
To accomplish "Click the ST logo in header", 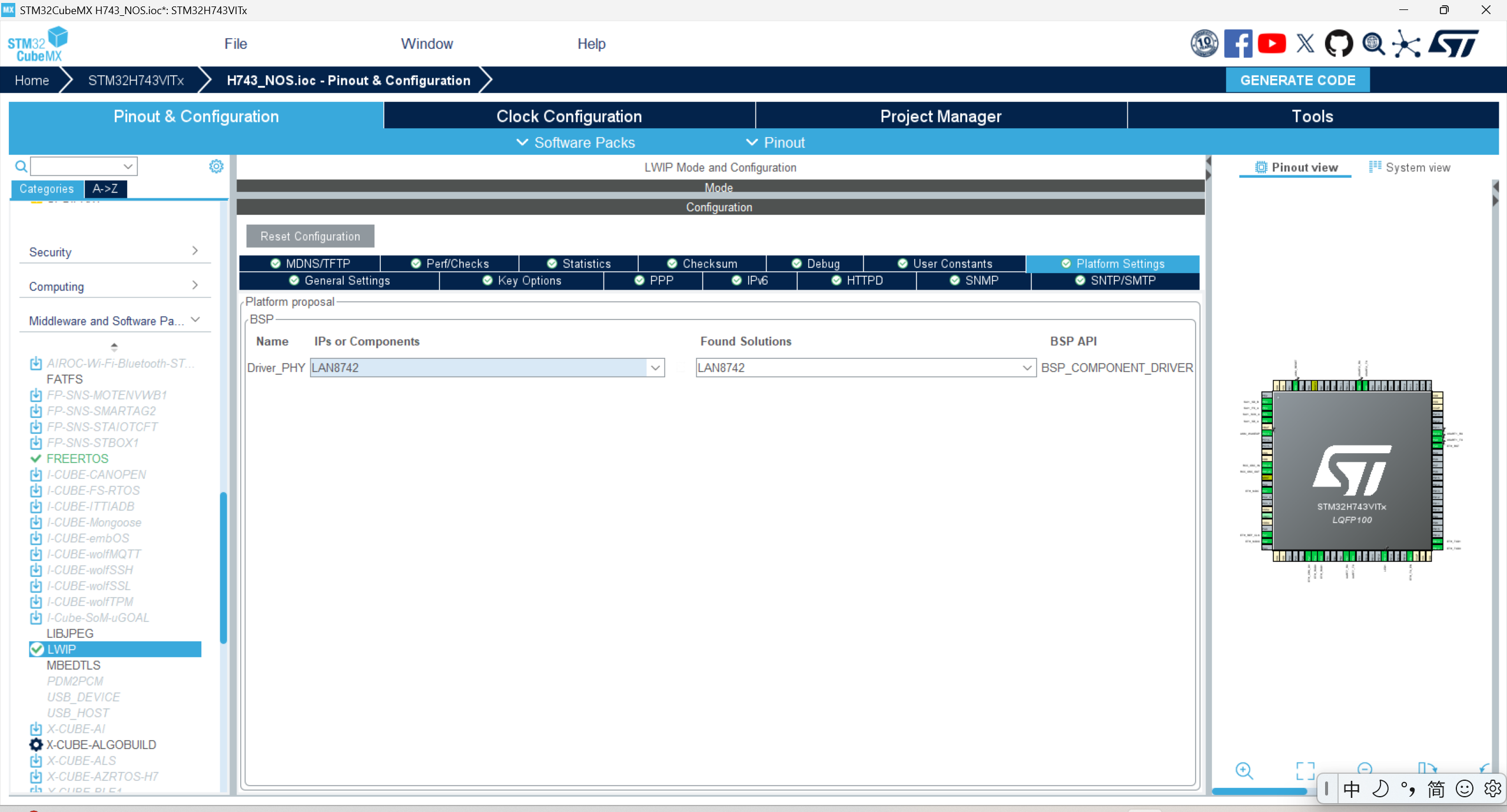I will [1453, 44].
